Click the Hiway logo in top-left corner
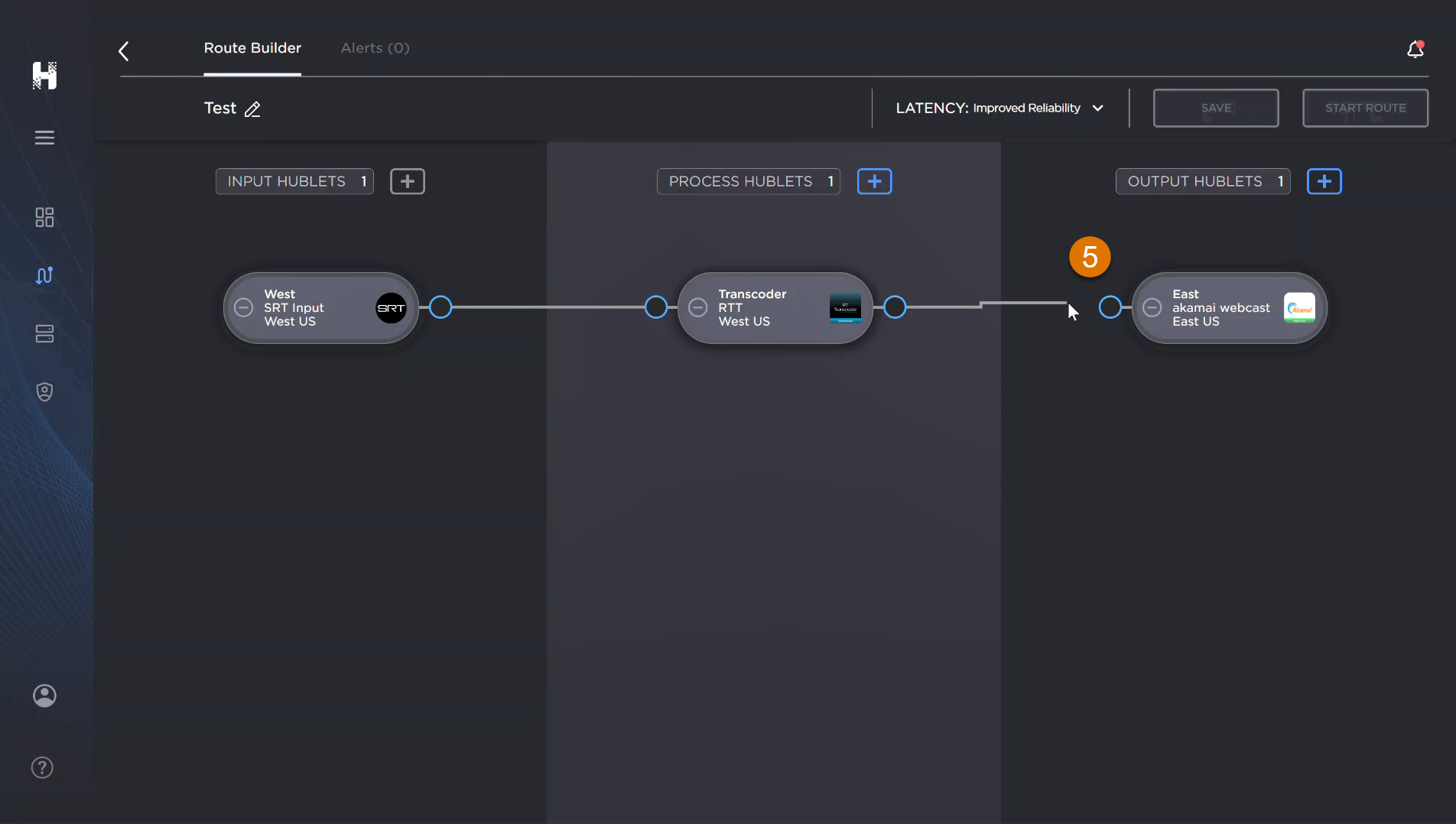This screenshot has width=1456, height=824. pos(44,76)
